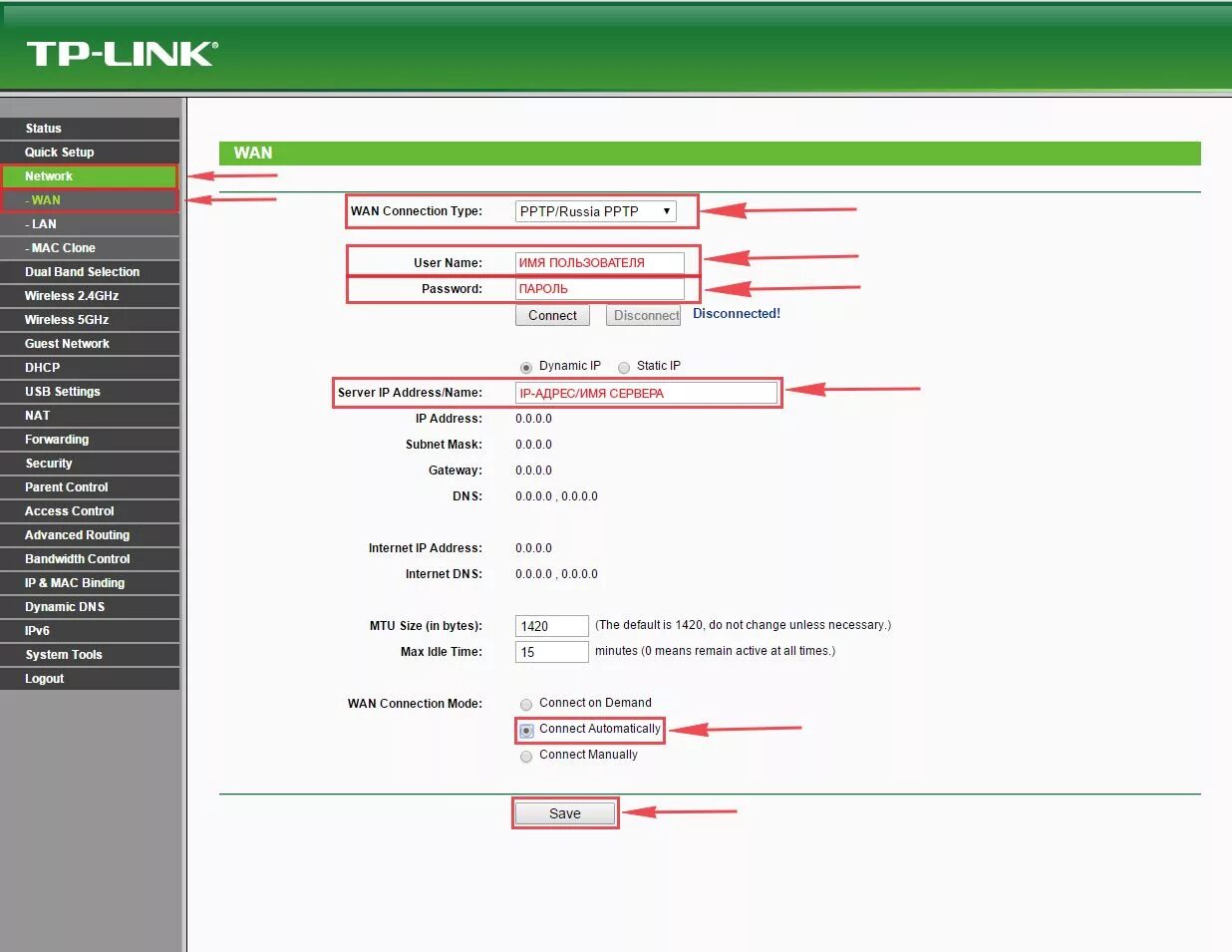This screenshot has width=1232, height=952.
Task: Select Connect Automatically mode
Action: [x=526, y=730]
